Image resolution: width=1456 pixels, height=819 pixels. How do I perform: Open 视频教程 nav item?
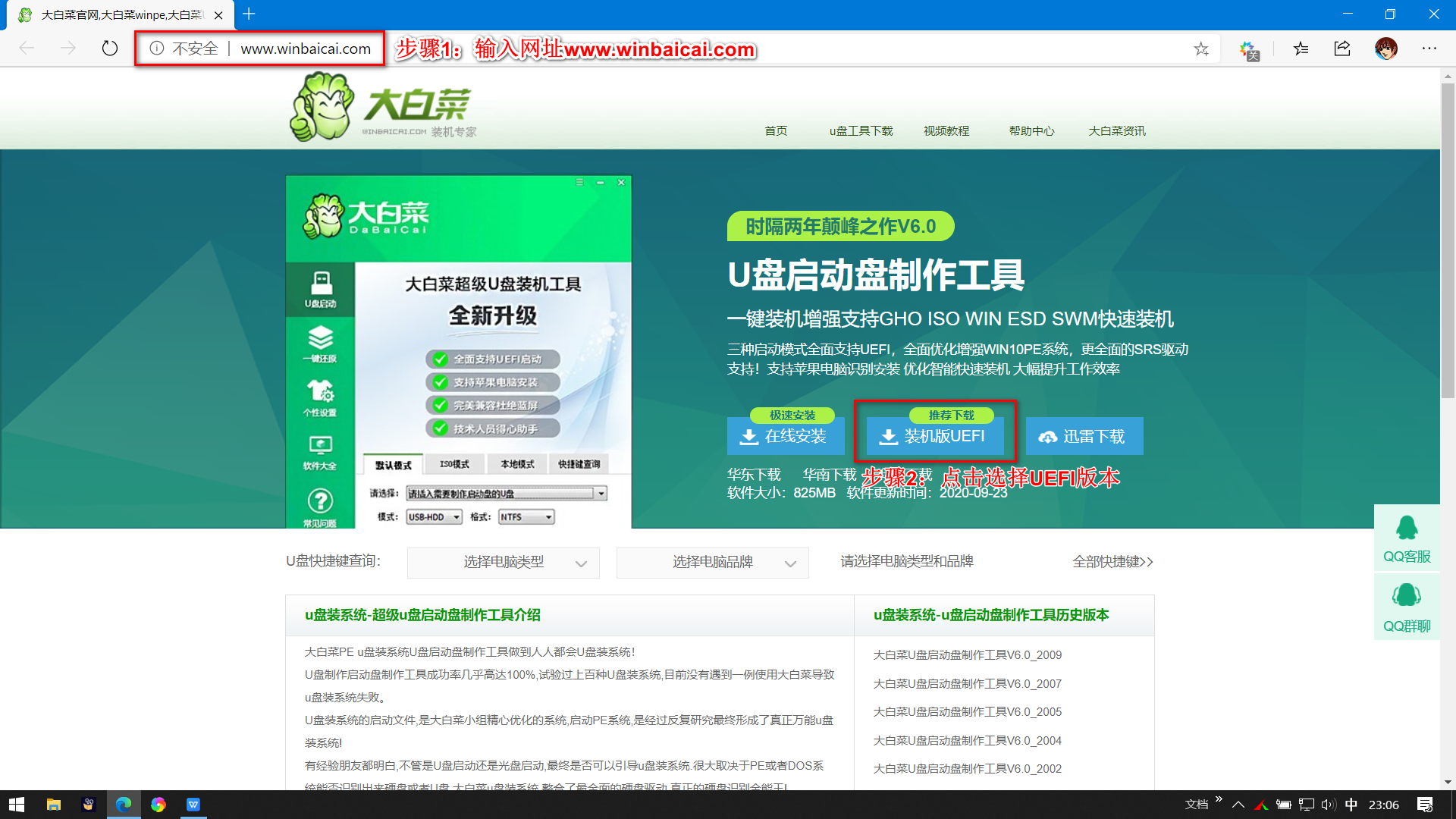[x=946, y=131]
